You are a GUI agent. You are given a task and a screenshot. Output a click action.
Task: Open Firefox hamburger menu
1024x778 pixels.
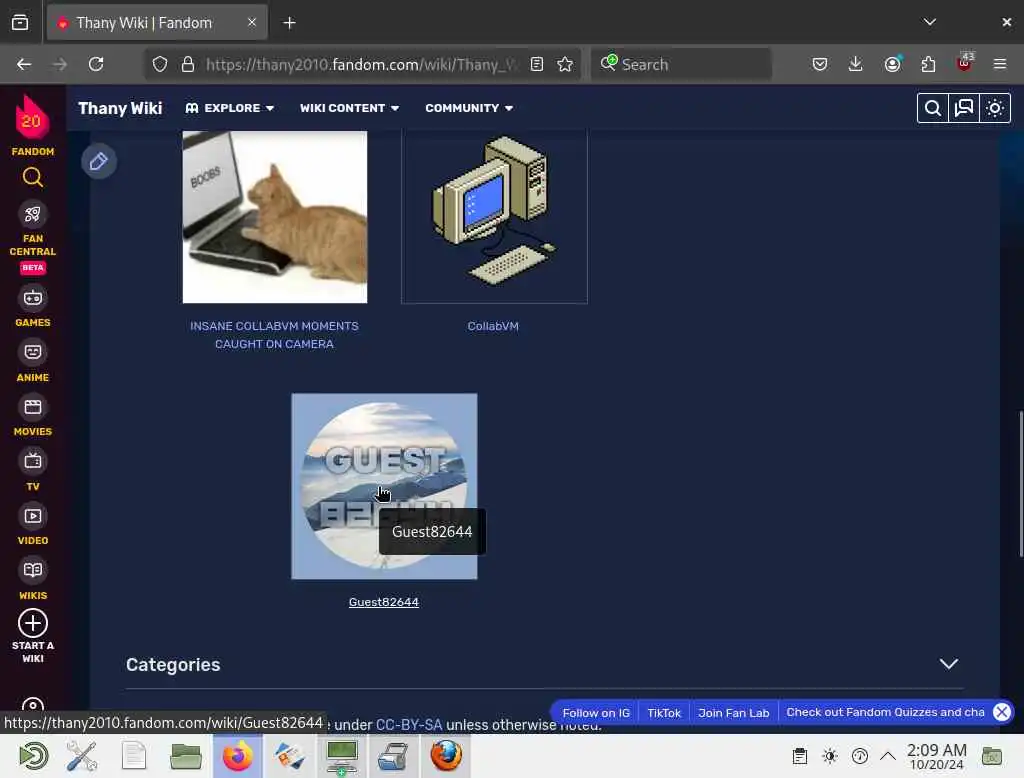[x=1000, y=64]
